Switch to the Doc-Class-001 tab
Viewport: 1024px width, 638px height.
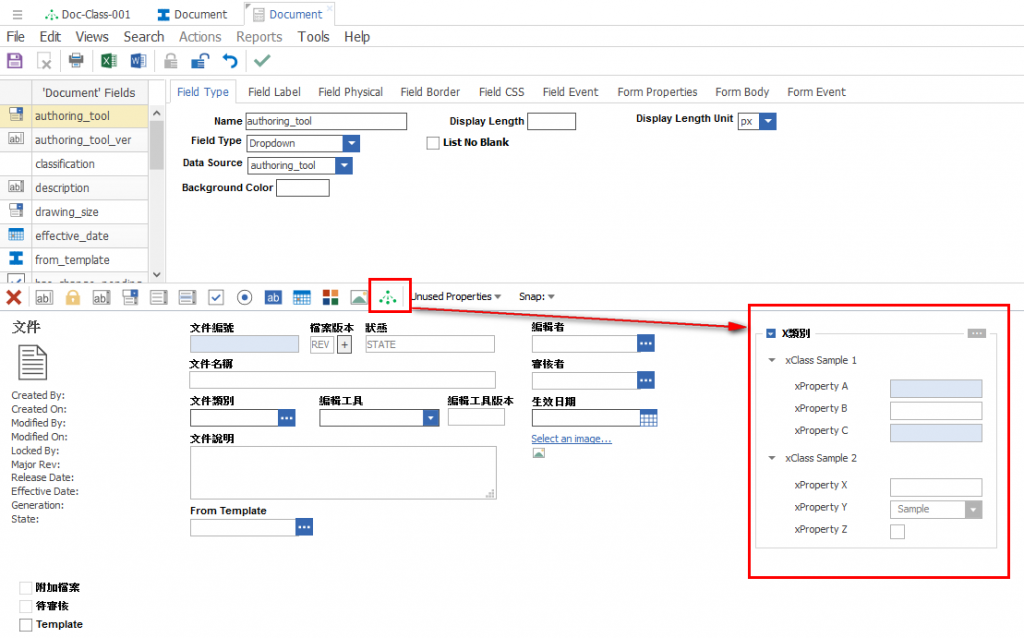(88, 14)
